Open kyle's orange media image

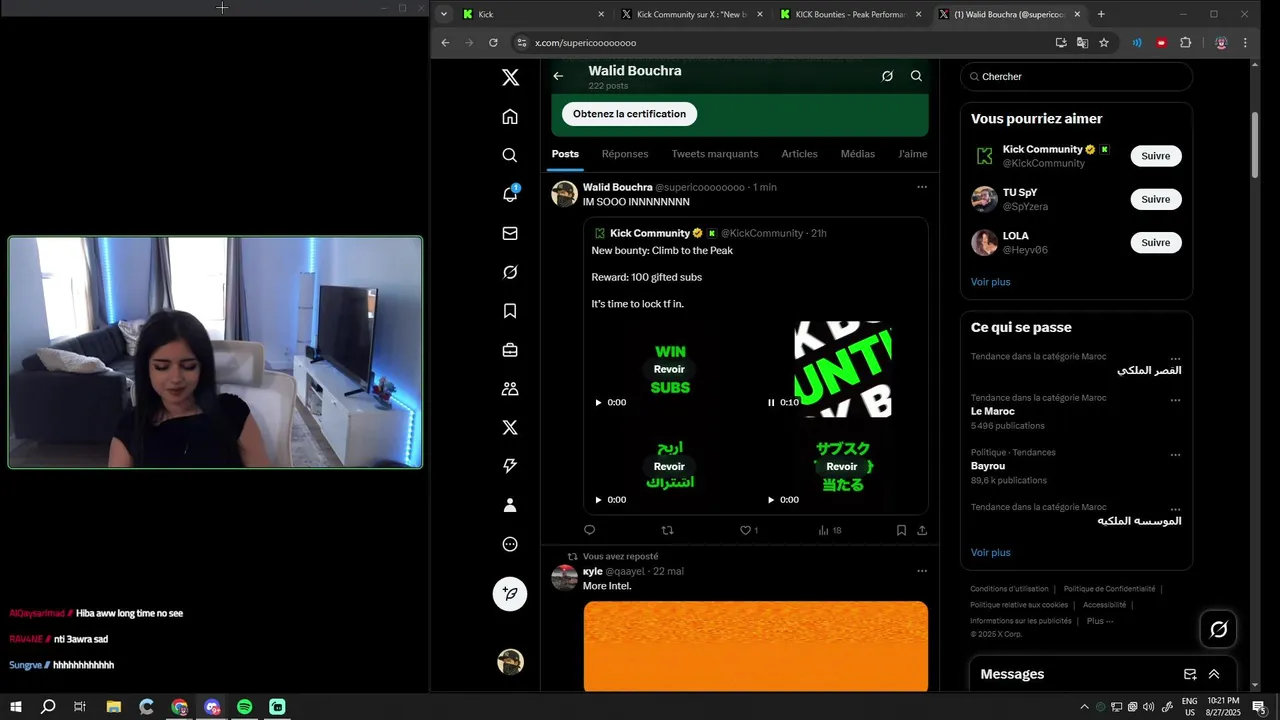pos(755,646)
